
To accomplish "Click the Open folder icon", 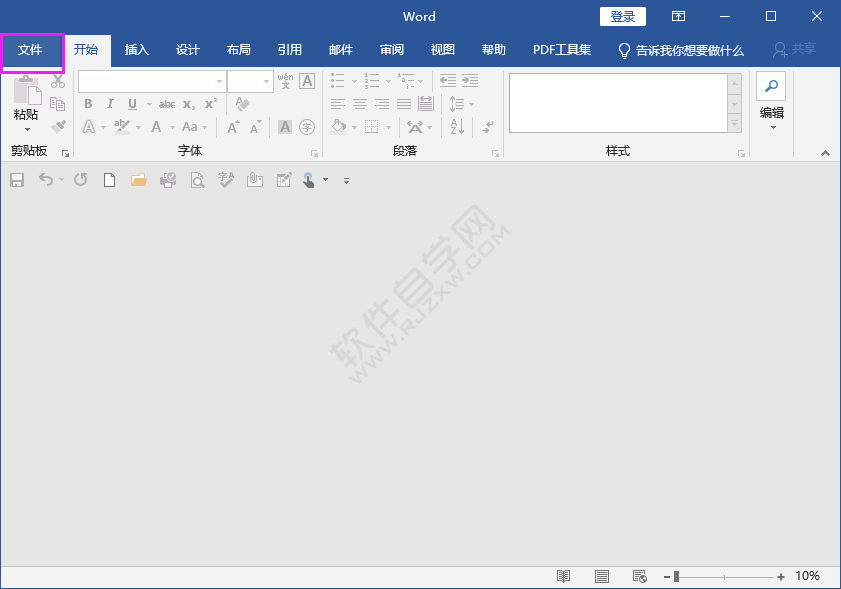I will click(138, 180).
